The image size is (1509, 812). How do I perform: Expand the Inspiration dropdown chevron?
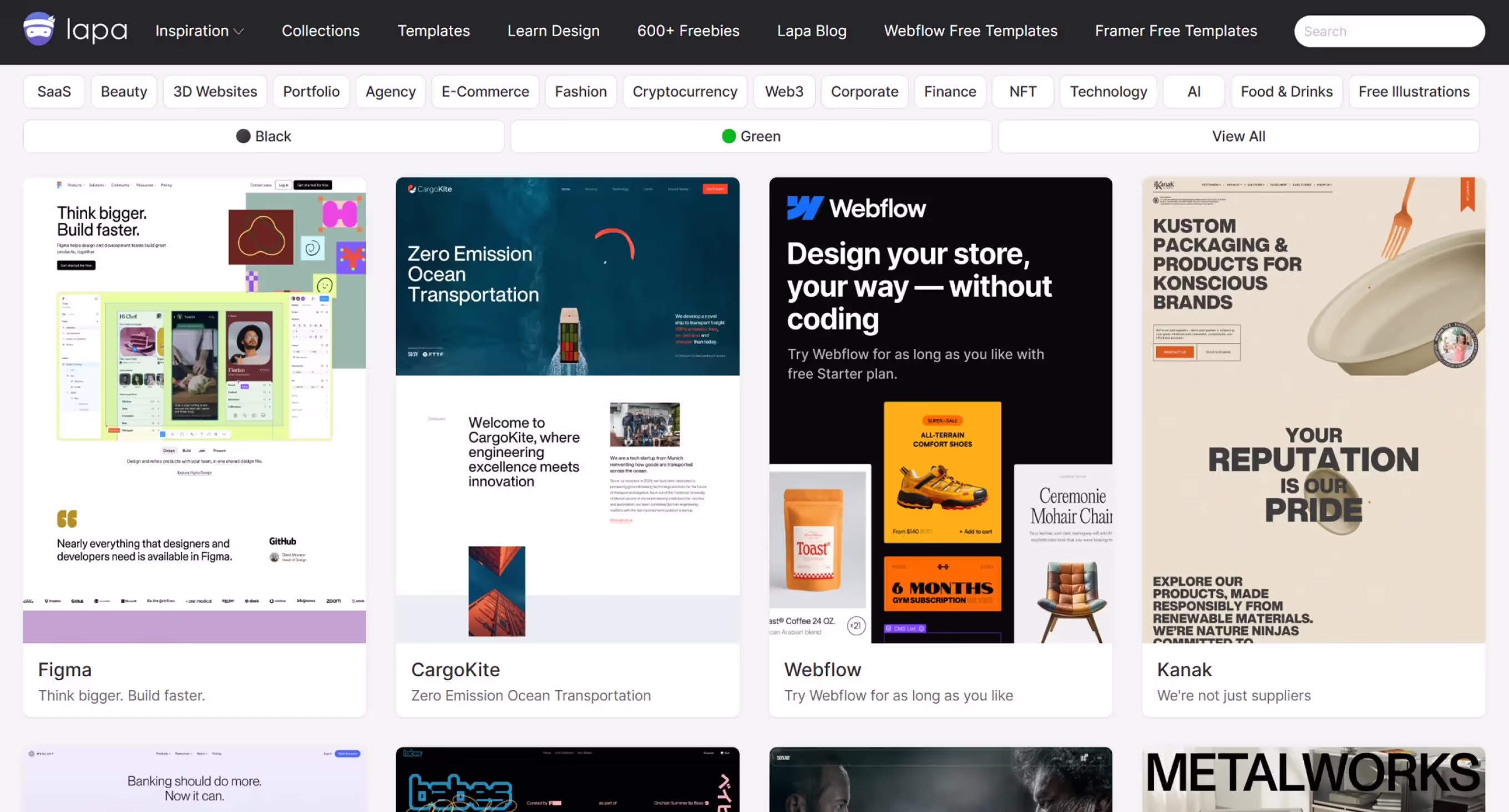click(239, 32)
